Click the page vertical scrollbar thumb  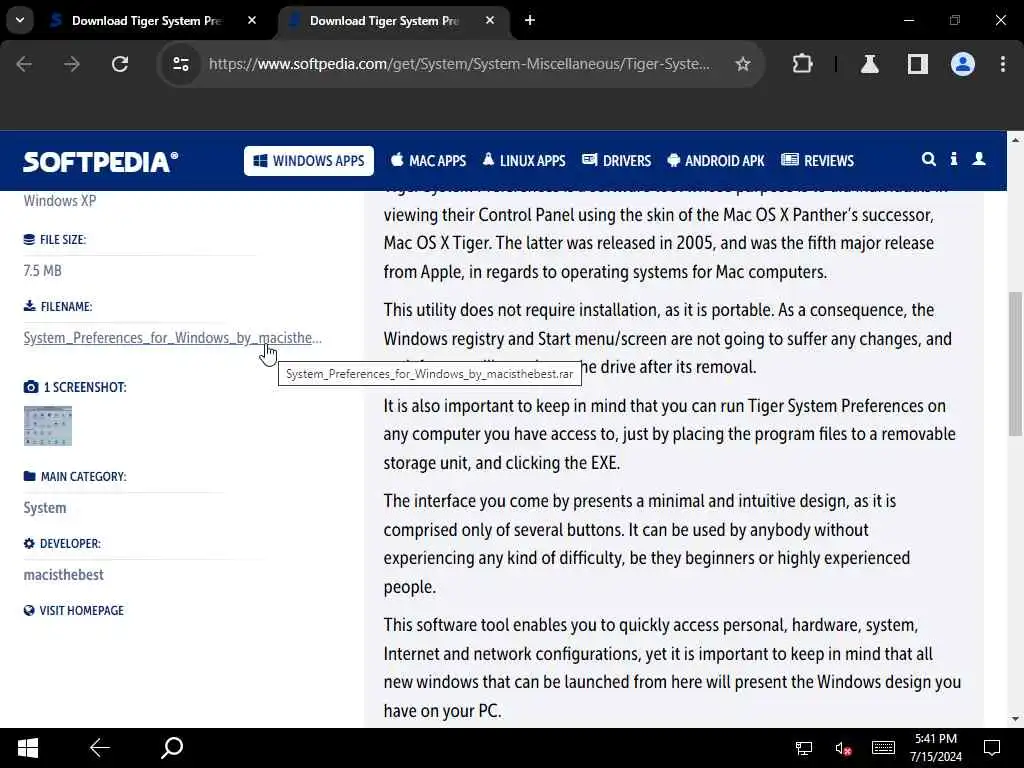coord(1015,363)
